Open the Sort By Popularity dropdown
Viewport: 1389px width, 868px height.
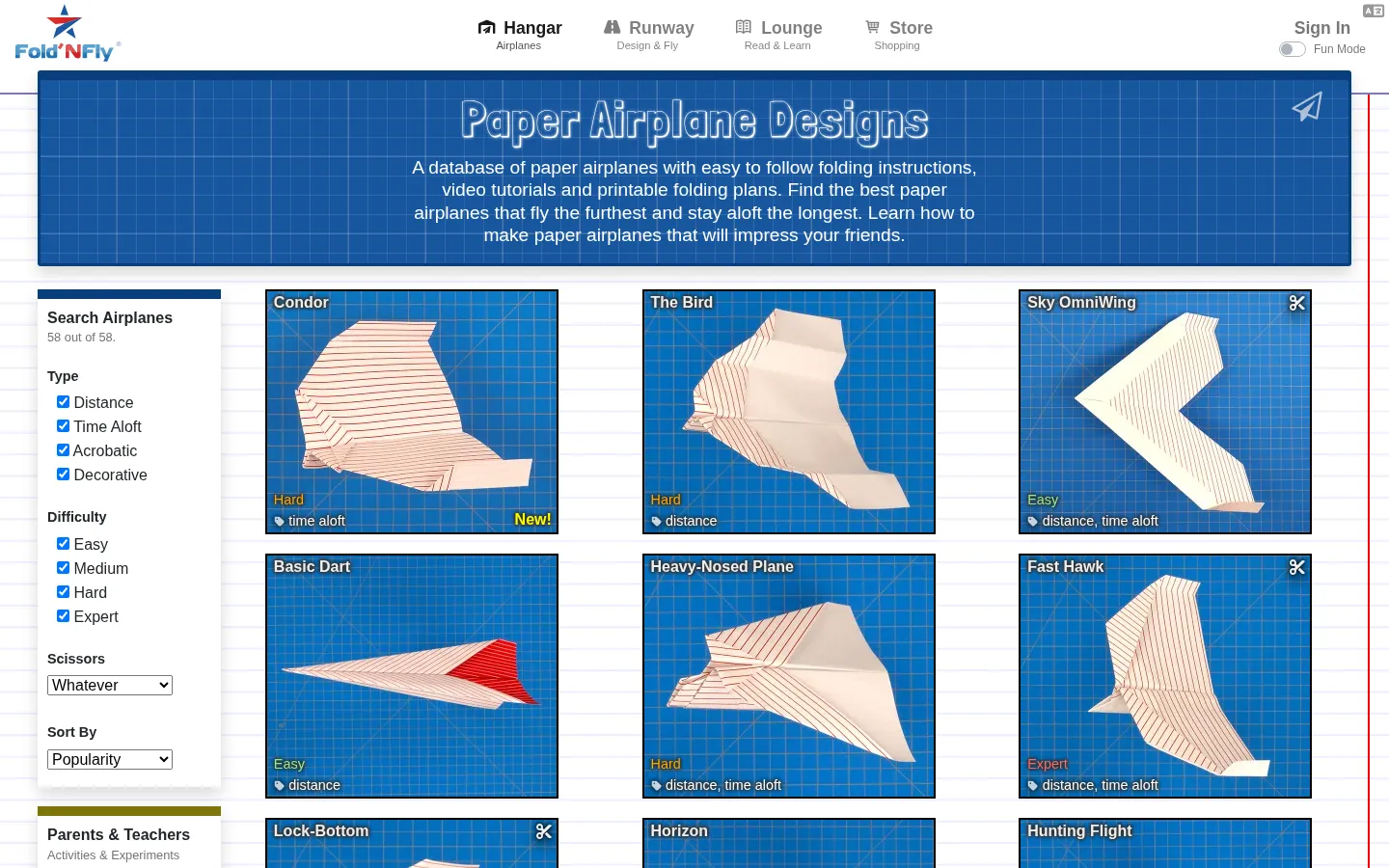click(110, 760)
